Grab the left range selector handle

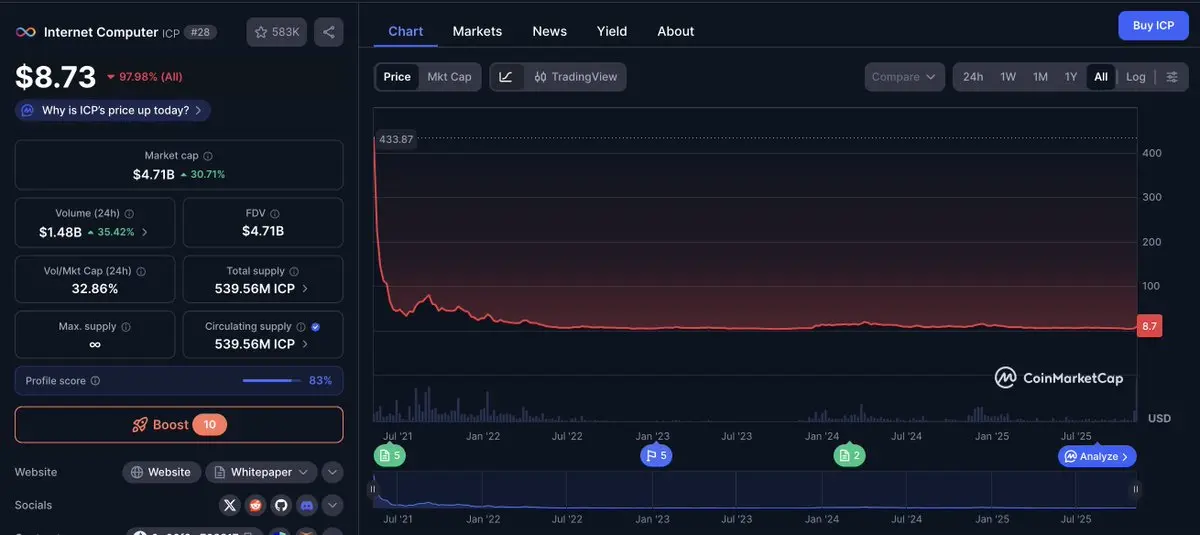(374, 489)
